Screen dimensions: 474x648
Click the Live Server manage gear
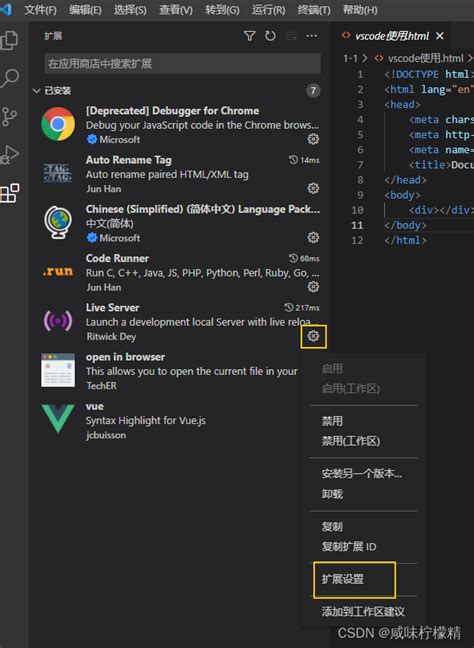(x=313, y=336)
